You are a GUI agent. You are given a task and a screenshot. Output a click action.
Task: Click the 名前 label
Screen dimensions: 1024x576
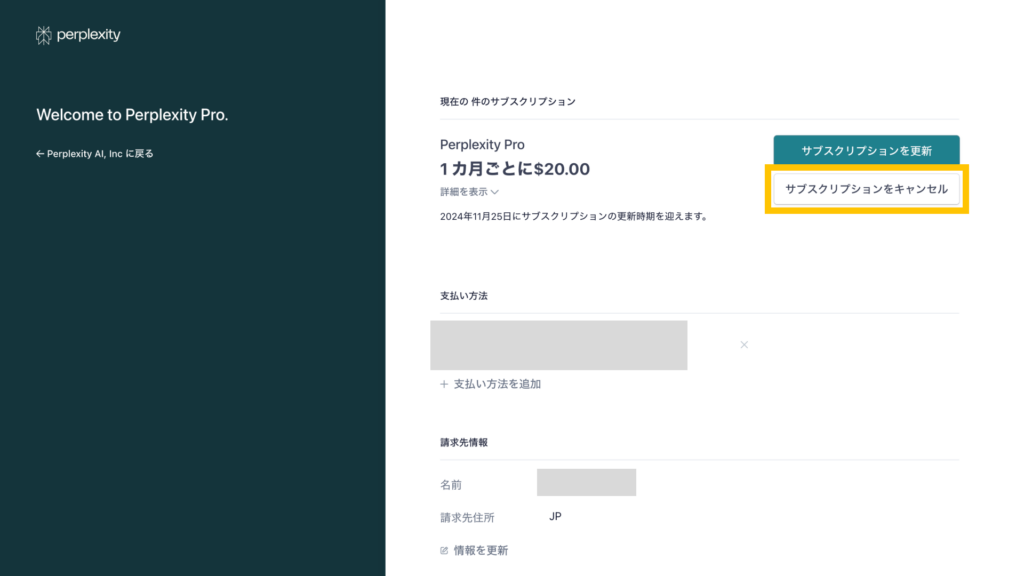point(451,485)
